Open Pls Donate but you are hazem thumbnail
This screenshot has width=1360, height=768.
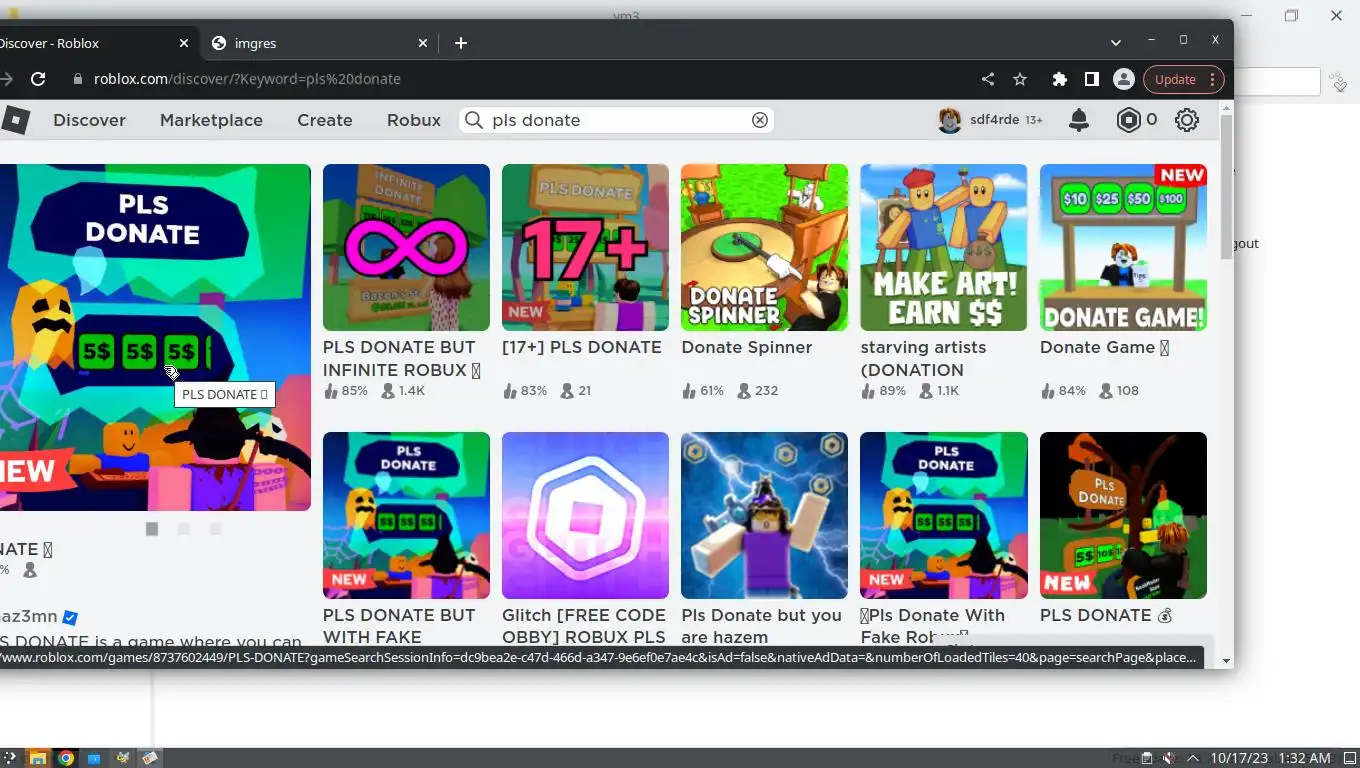(764, 515)
